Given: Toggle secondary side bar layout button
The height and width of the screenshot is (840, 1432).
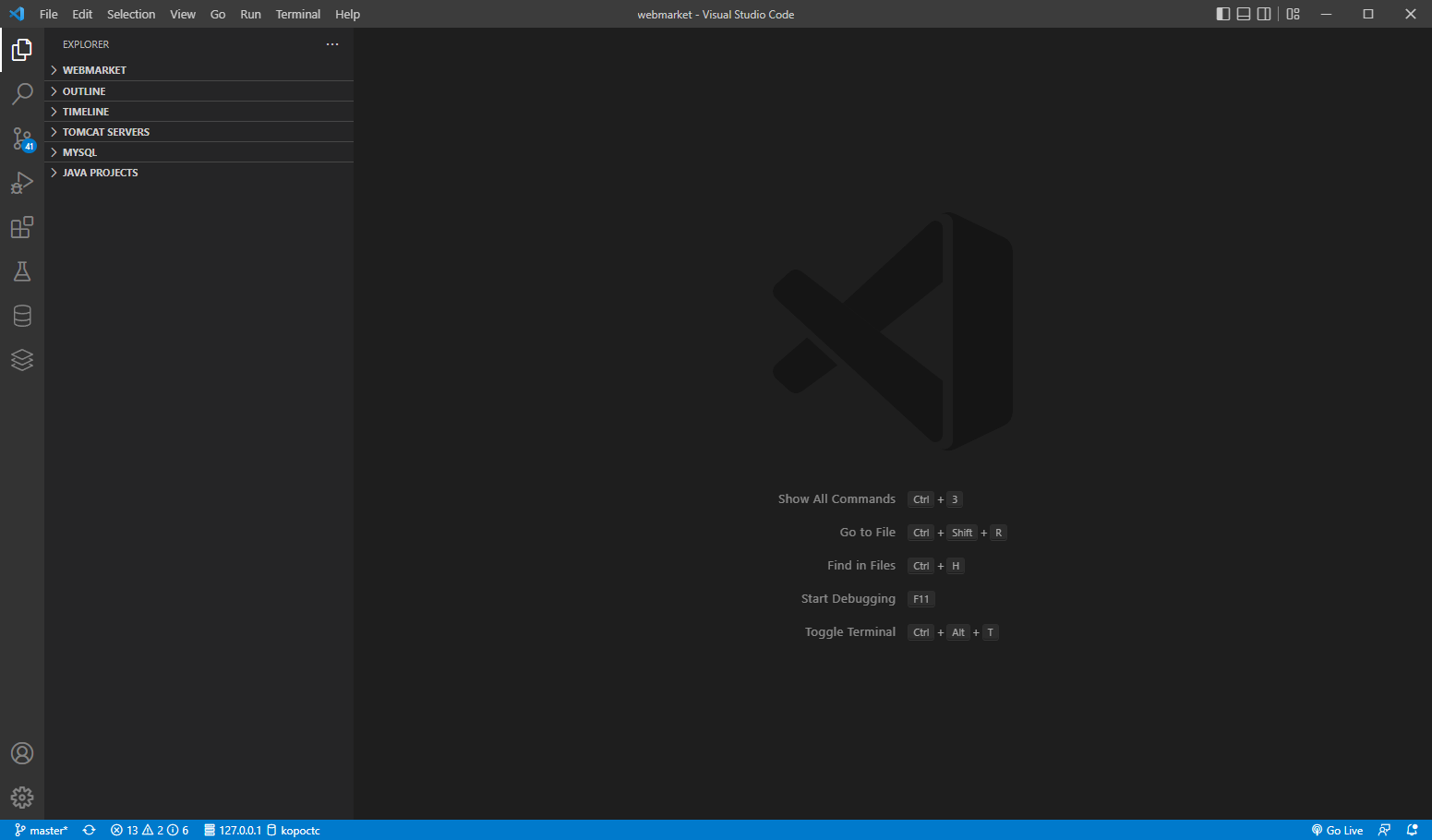Looking at the screenshot, I should pos(1264,14).
